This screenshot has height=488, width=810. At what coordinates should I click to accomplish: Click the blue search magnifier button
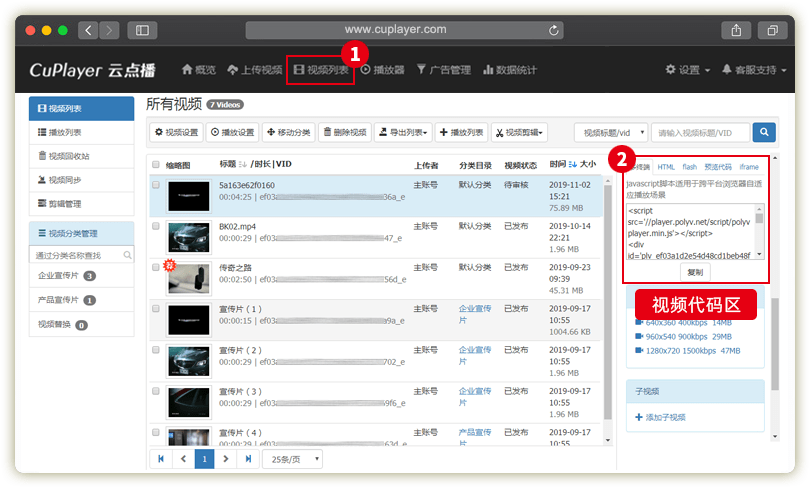point(764,132)
